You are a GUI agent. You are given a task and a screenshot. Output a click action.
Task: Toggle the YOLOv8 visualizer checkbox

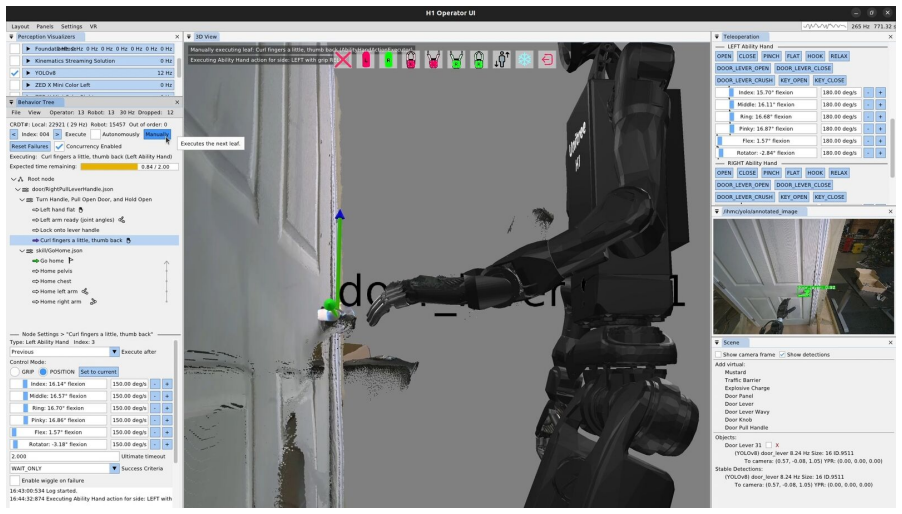coord(14,73)
